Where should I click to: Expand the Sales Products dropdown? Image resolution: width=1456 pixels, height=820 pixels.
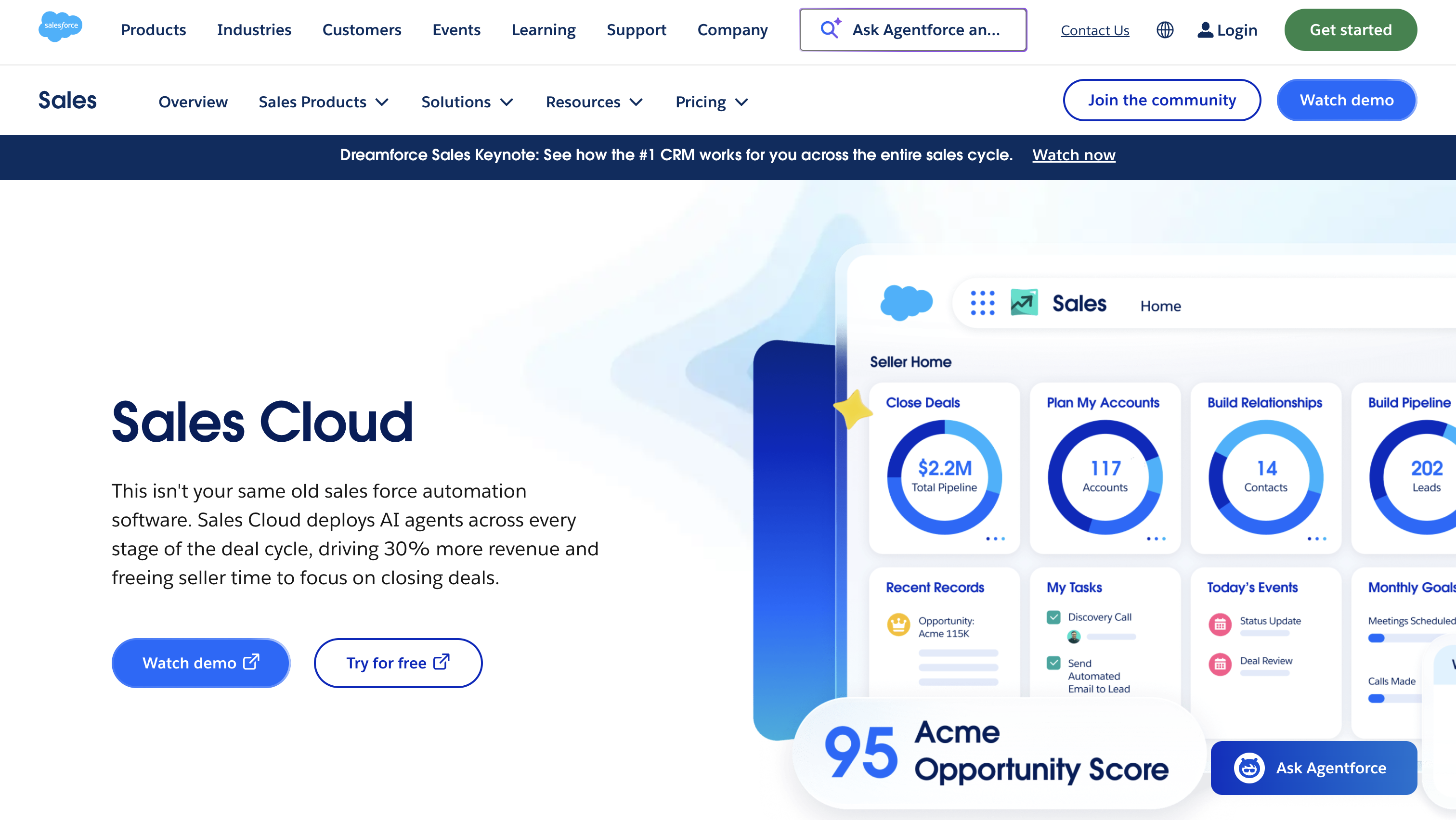pos(324,102)
